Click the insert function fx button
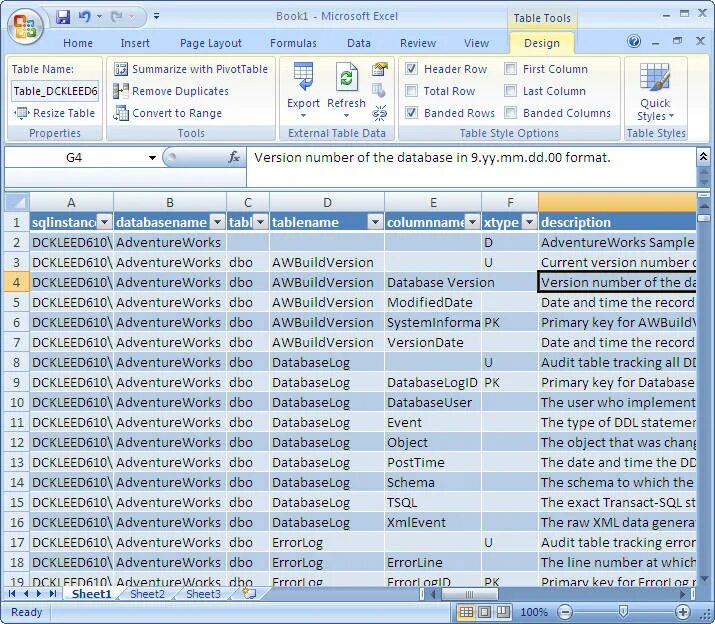715x624 pixels. pyautogui.click(x=233, y=158)
